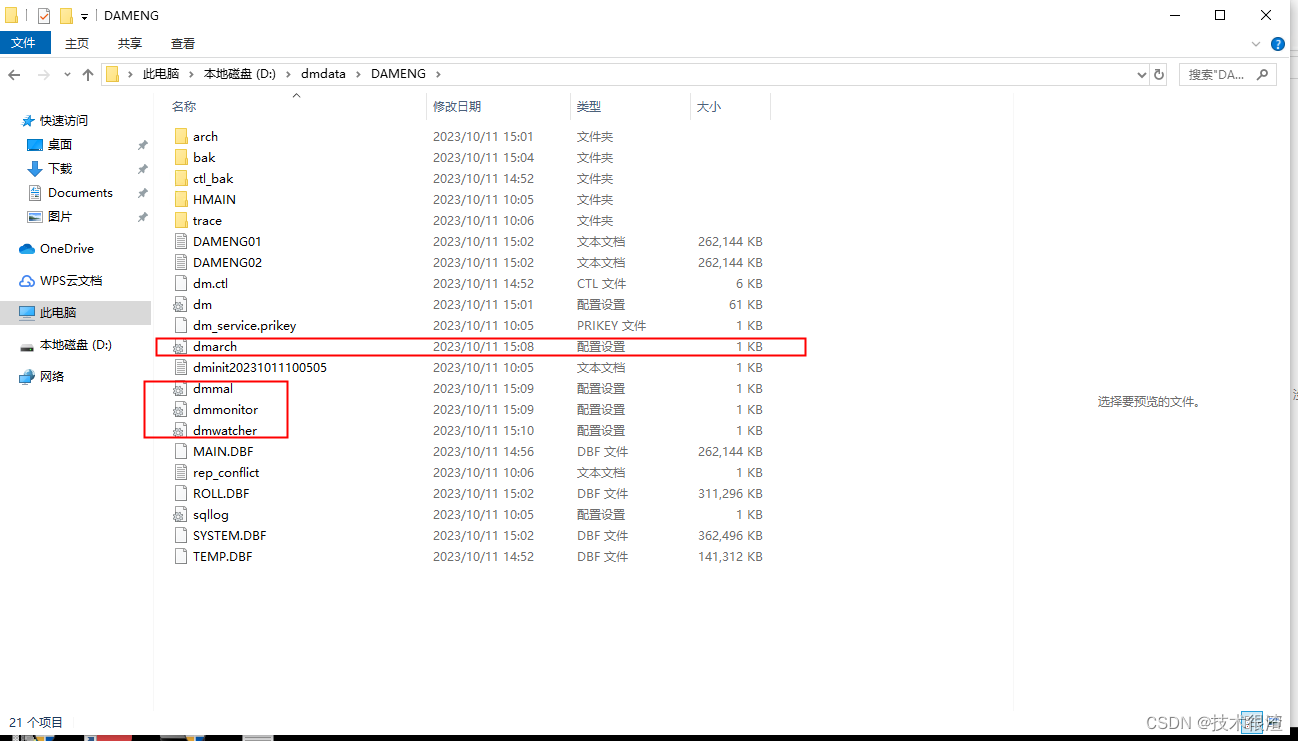This screenshot has height=741, width=1298.
Task: Select the MAIN.DBF file icon
Action: pyautogui.click(x=181, y=451)
